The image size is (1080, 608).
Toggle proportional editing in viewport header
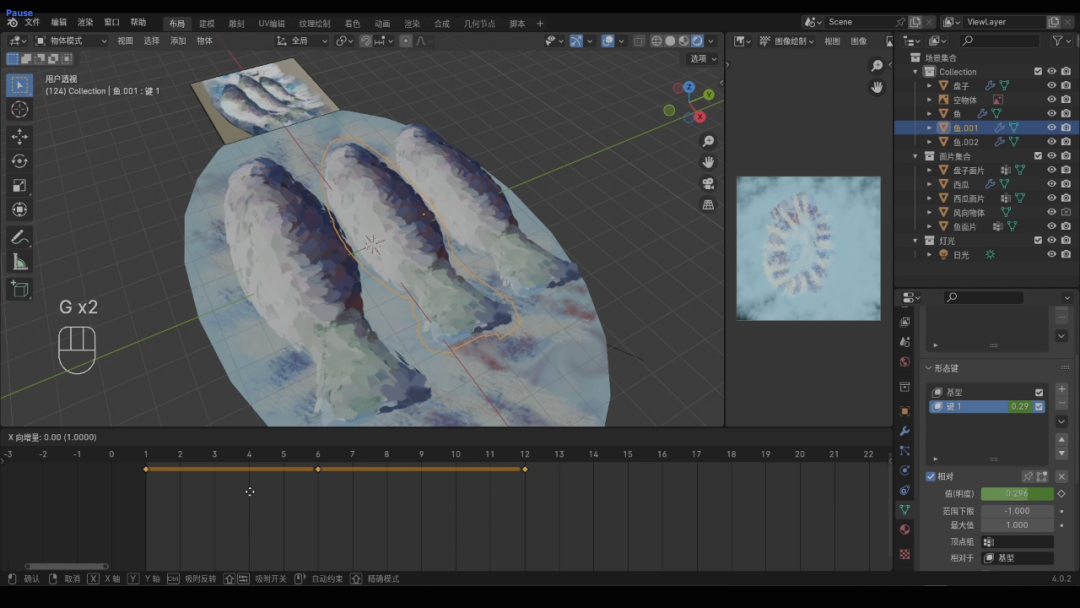(x=406, y=41)
